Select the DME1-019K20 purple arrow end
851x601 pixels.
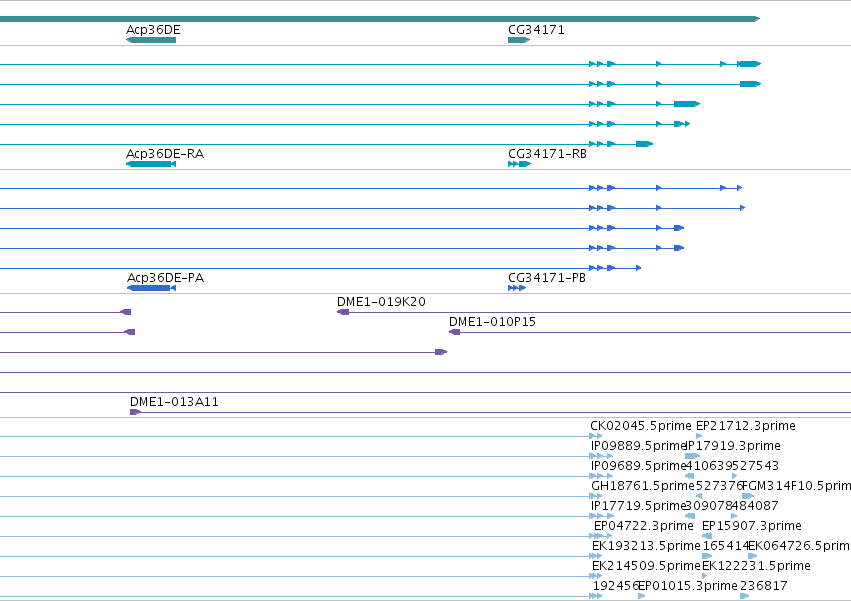pyautogui.click(x=343, y=312)
